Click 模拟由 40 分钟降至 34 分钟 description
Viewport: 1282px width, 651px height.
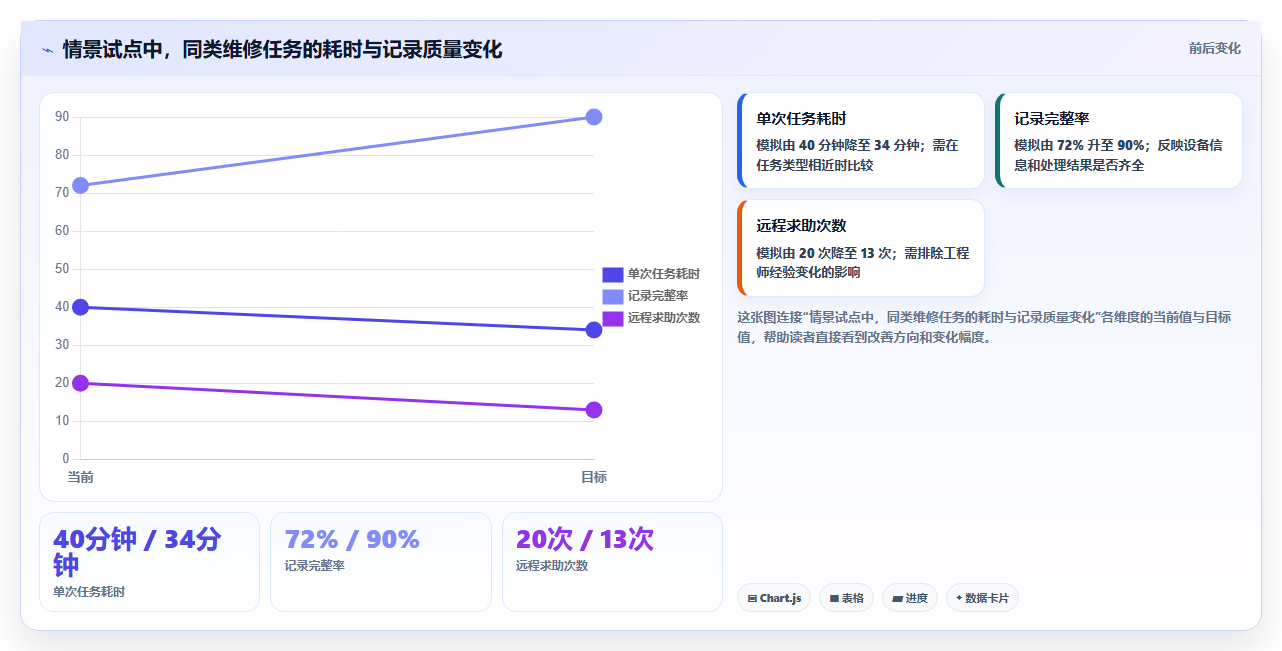point(857,155)
